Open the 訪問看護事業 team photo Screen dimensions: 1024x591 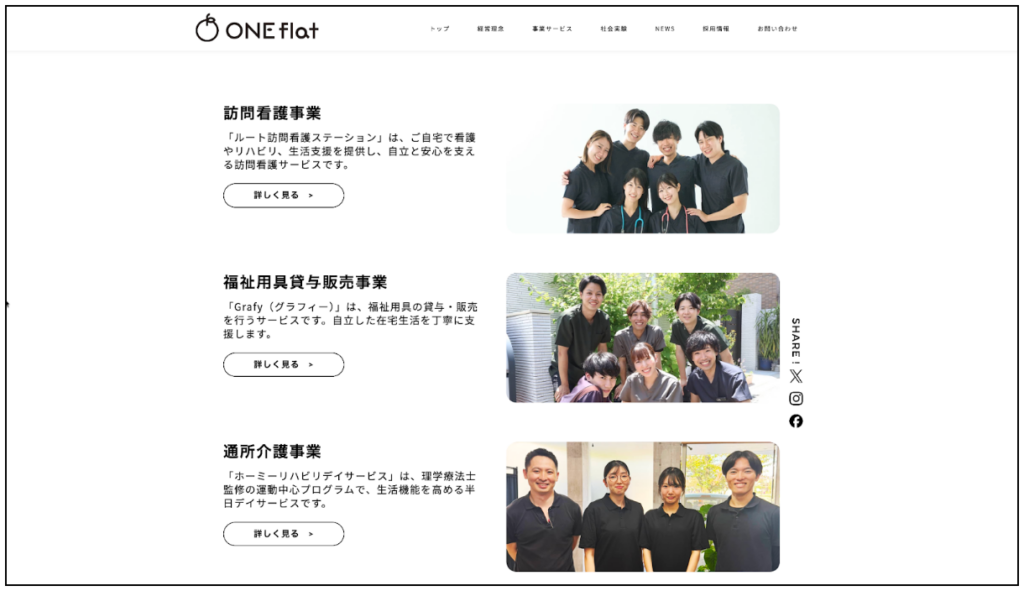(x=642, y=168)
